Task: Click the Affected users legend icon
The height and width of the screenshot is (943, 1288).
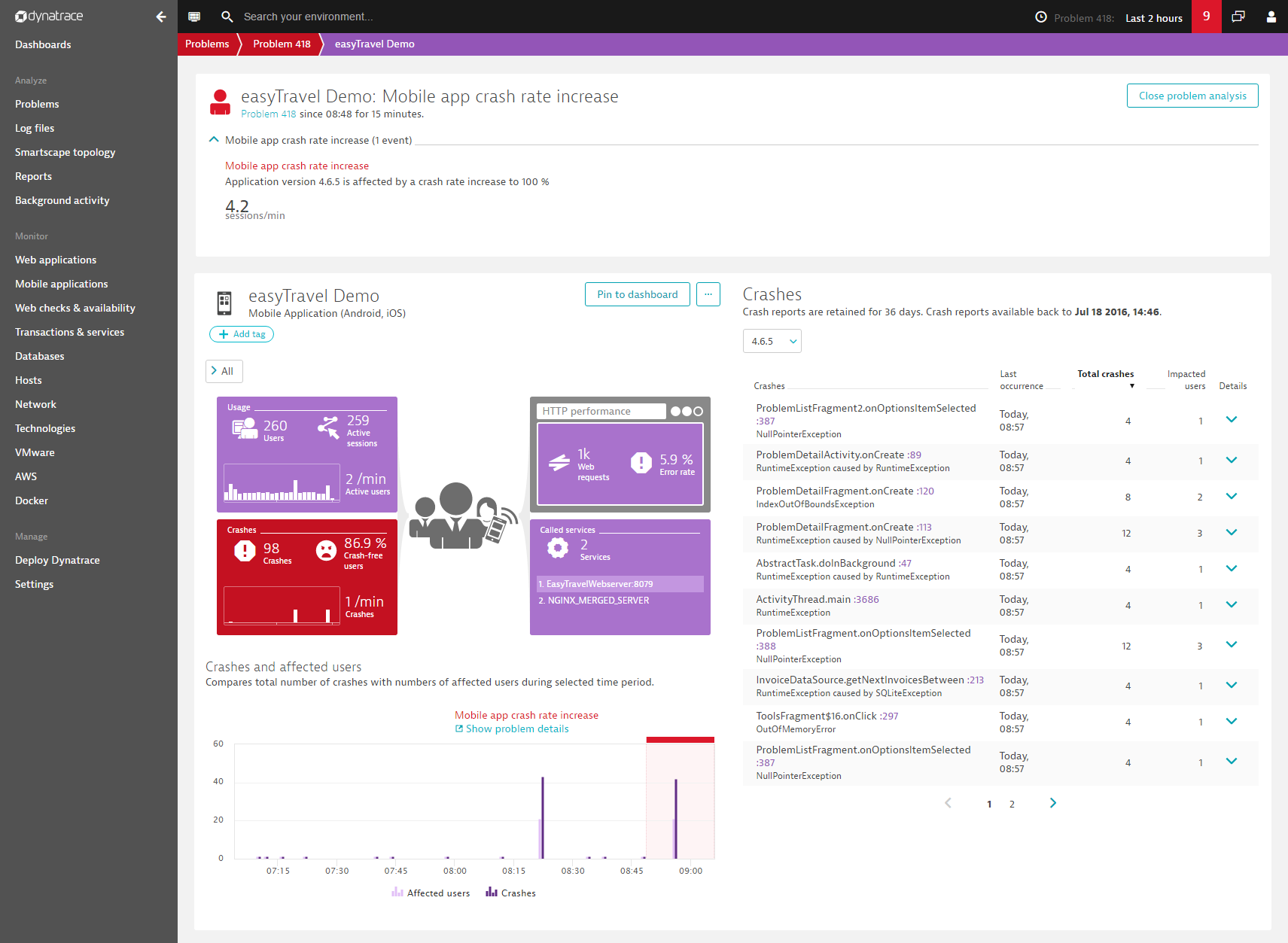Action: pyautogui.click(x=397, y=892)
